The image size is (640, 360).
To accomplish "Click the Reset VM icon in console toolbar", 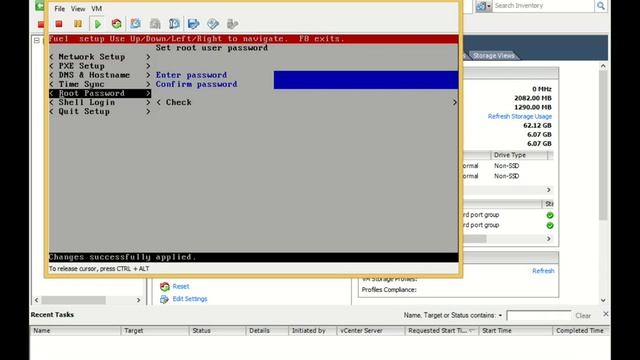I will click(117, 24).
